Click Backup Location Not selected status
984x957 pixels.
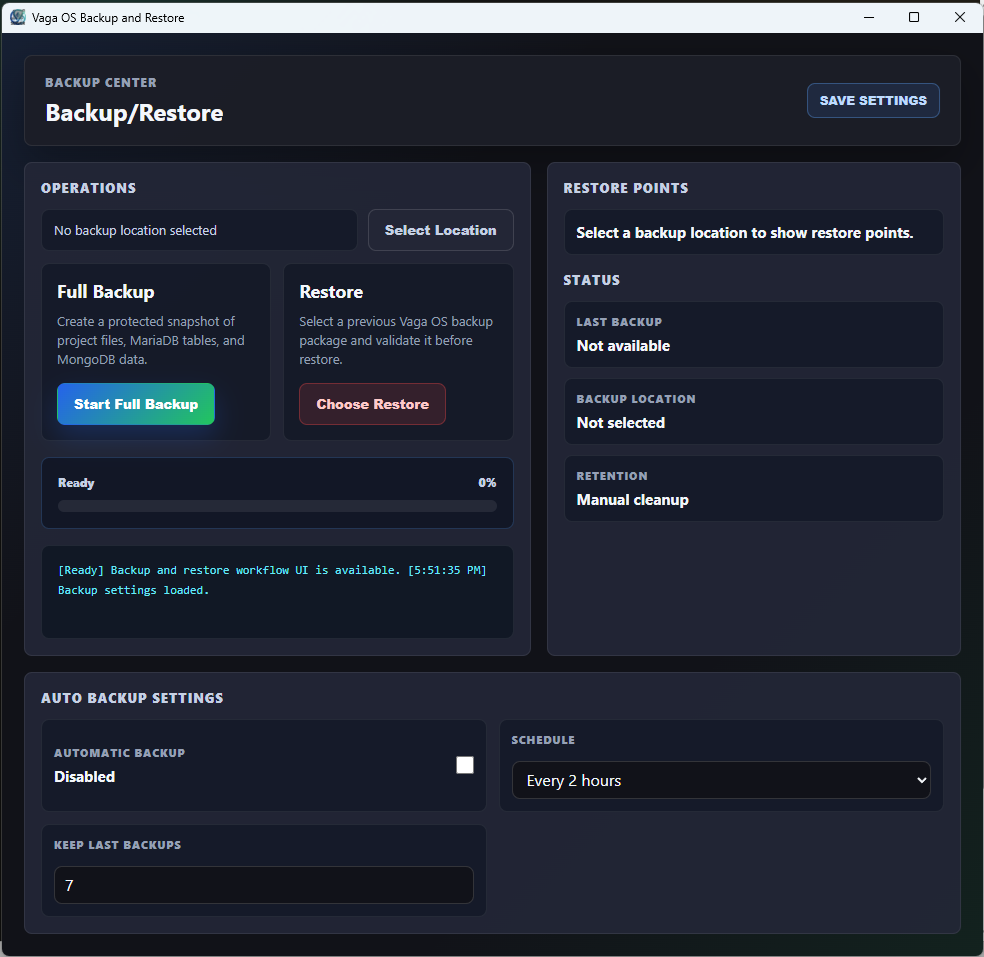(753, 412)
